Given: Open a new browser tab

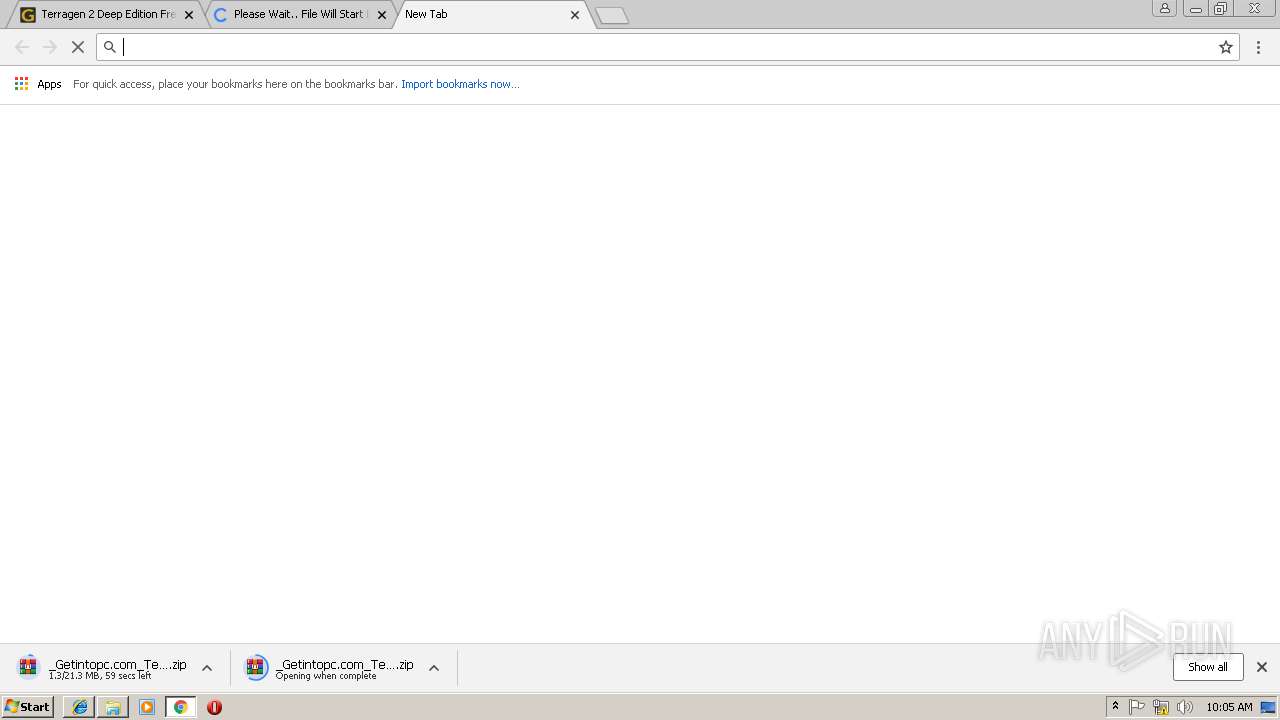Looking at the screenshot, I should (x=612, y=15).
